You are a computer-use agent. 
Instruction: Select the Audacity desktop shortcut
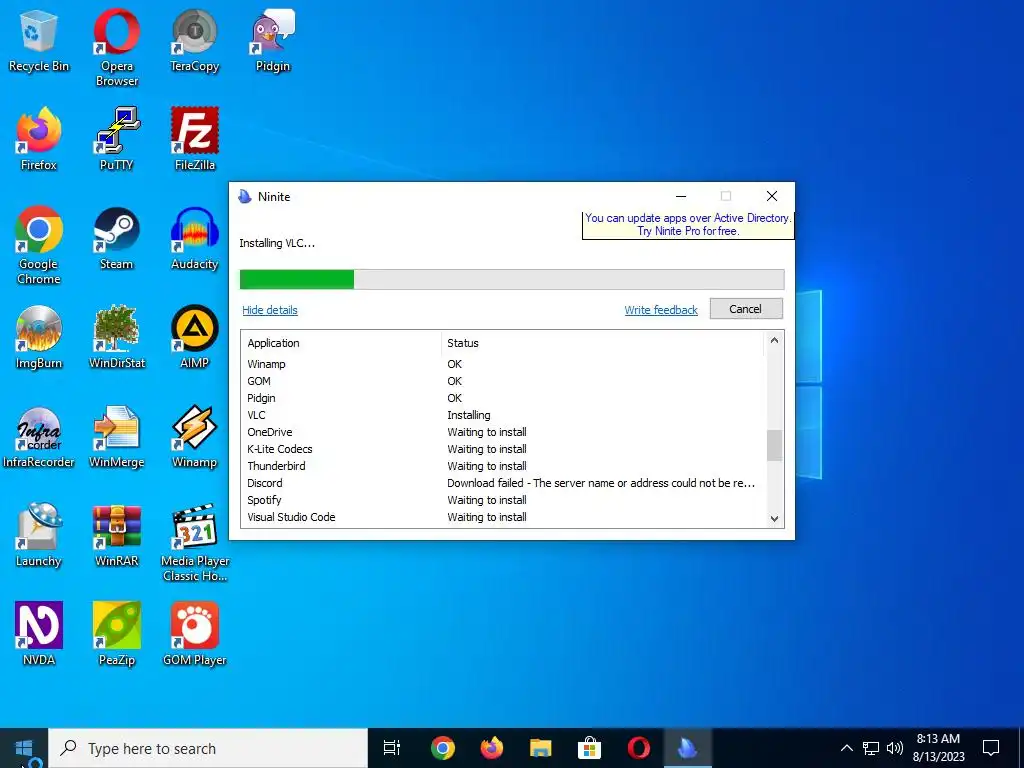[x=194, y=238]
